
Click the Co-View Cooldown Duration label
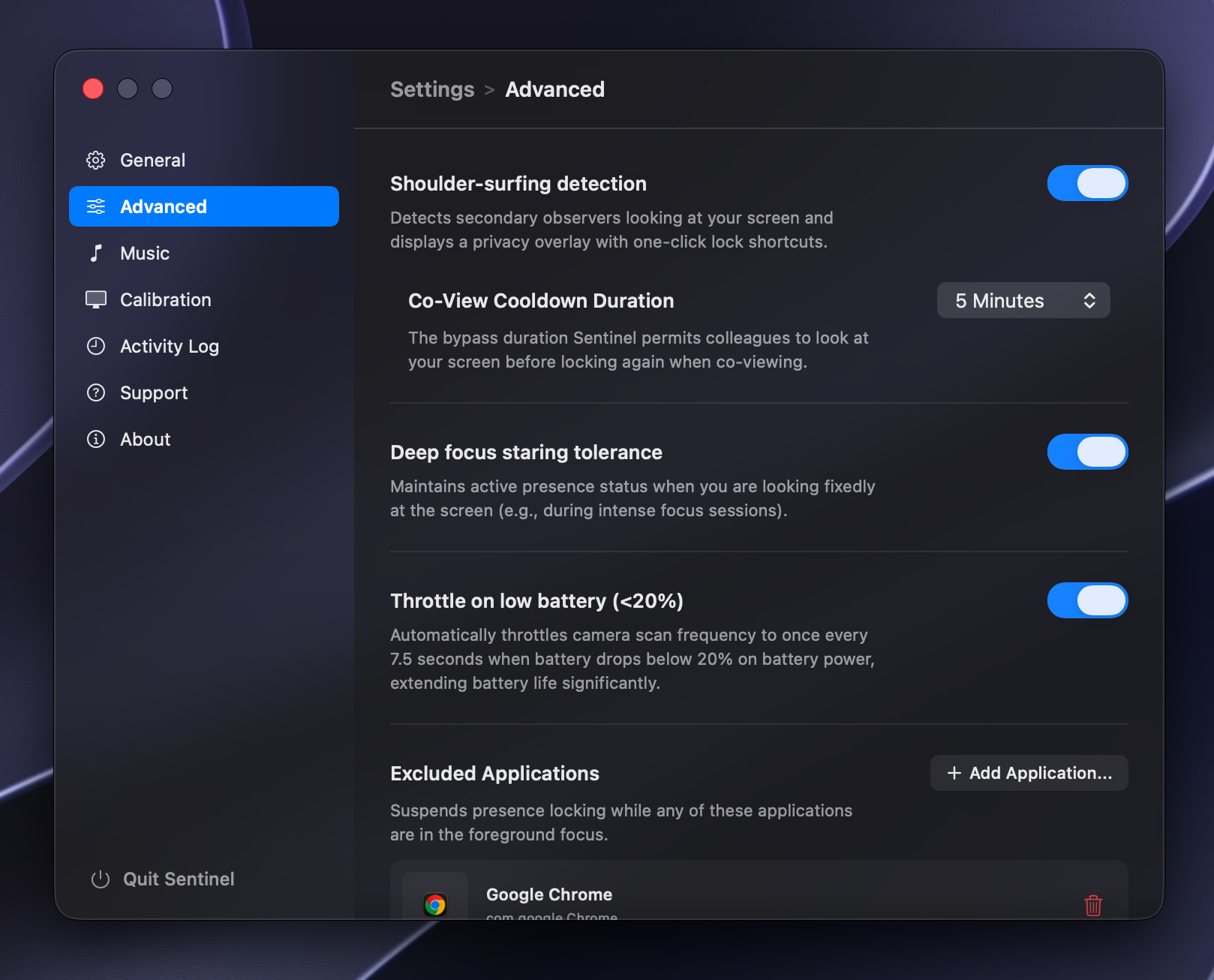pyautogui.click(x=541, y=301)
